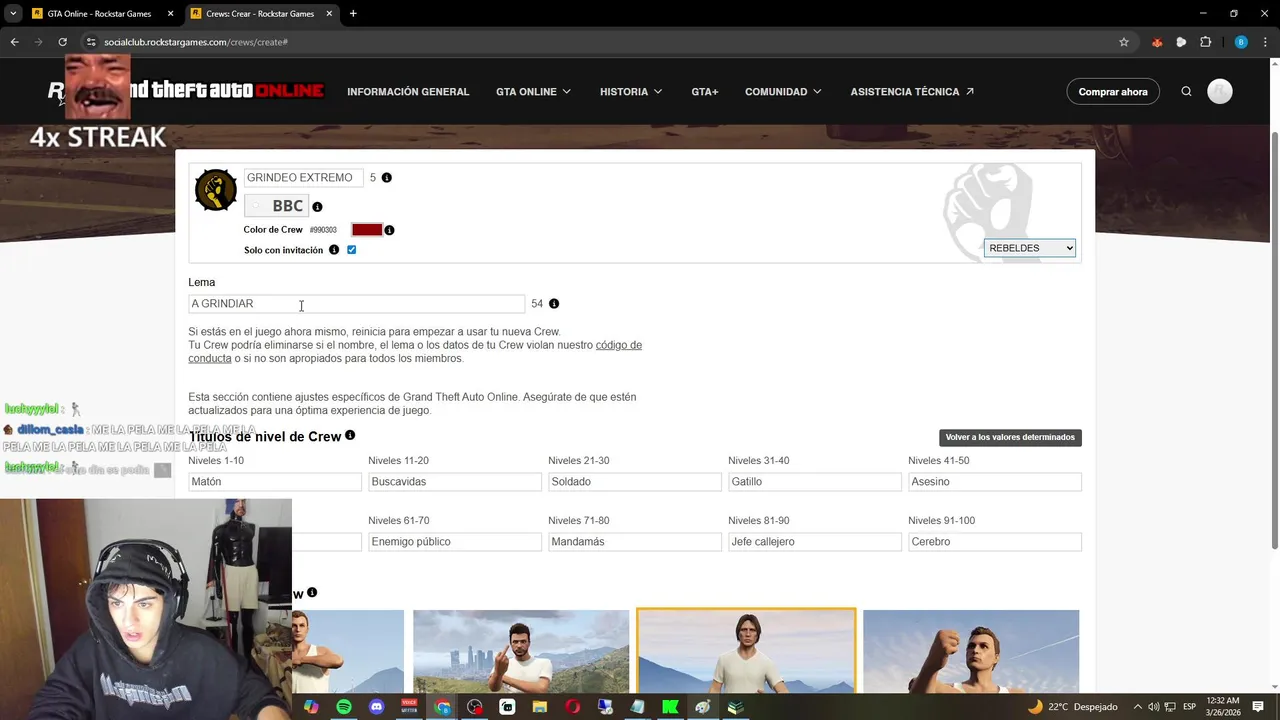The width and height of the screenshot is (1280, 720).
Task: Open Discord from the taskbar
Action: tap(377, 707)
